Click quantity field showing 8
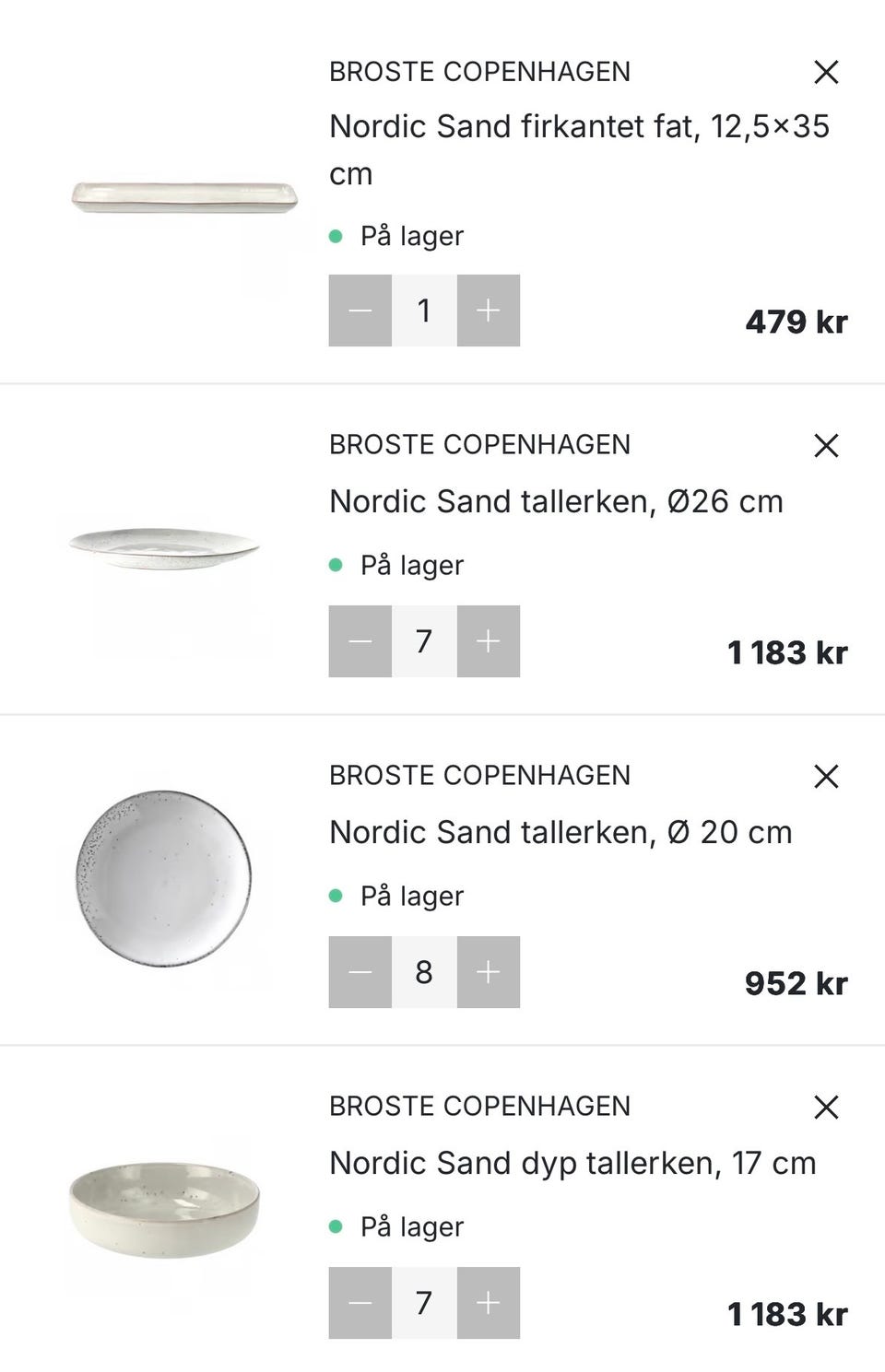This screenshot has height=1372, width=885. [424, 972]
